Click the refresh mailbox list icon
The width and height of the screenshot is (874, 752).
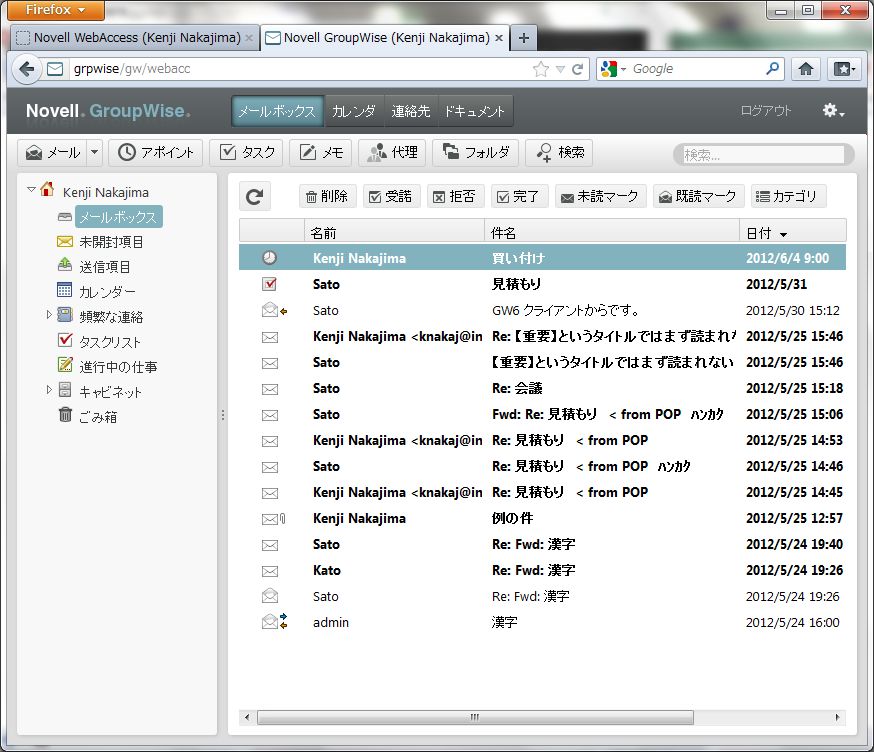coord(255,197)
